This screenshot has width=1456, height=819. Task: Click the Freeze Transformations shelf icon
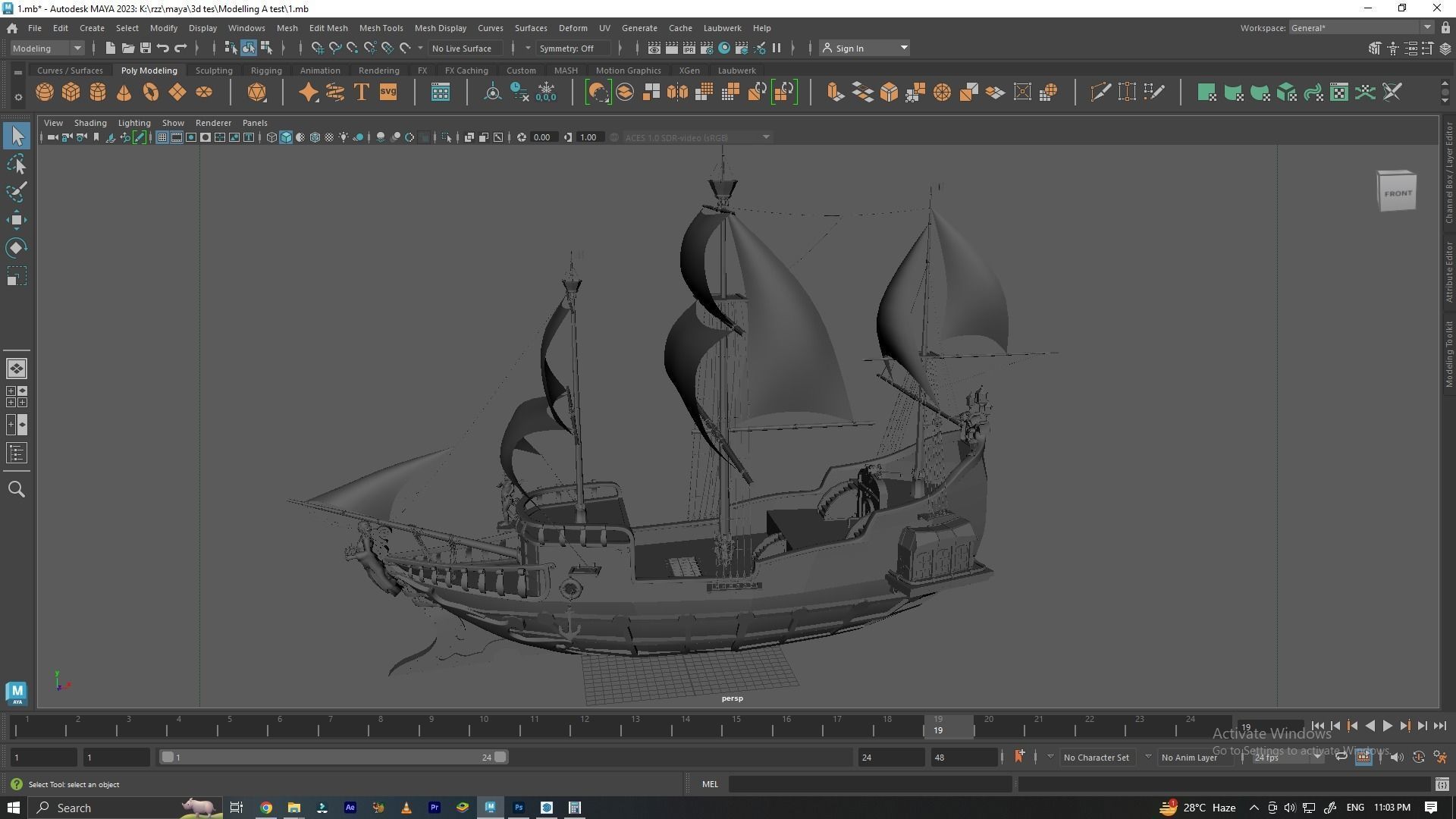[546, 93]
